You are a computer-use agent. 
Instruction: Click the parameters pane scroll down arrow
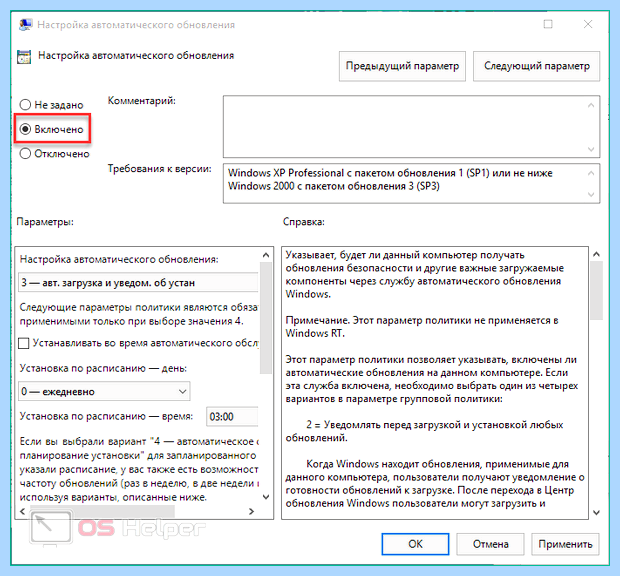click(266, 497)
